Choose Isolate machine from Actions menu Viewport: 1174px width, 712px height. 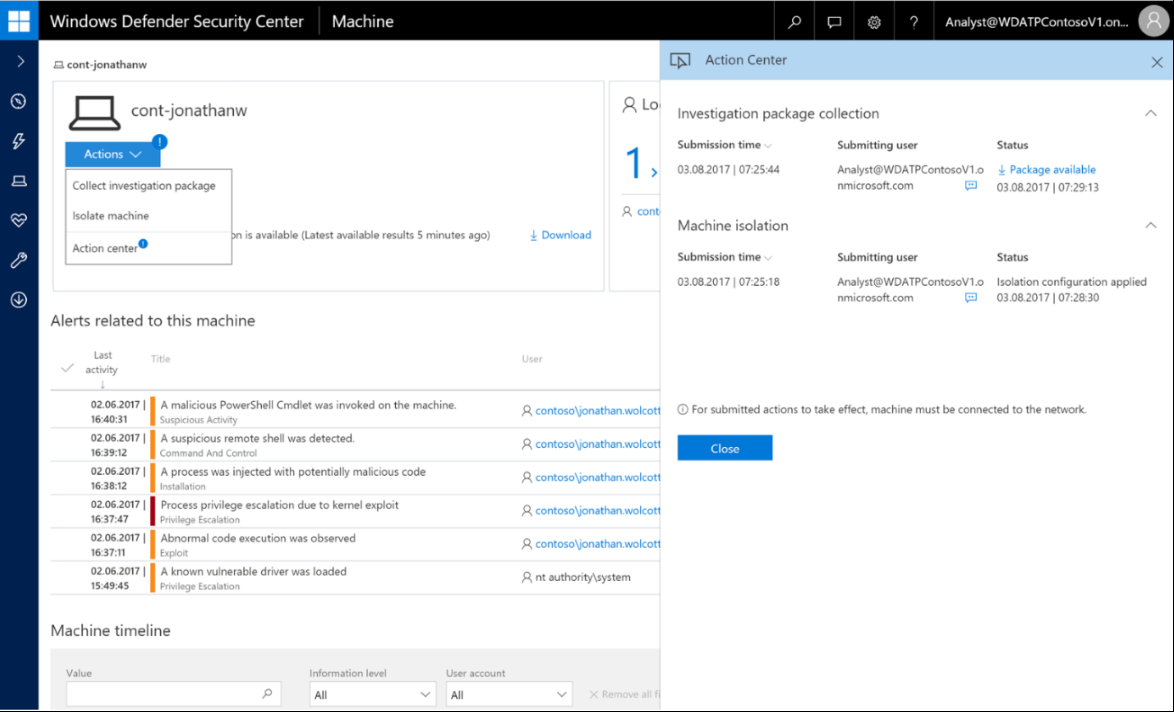[111, 216]
